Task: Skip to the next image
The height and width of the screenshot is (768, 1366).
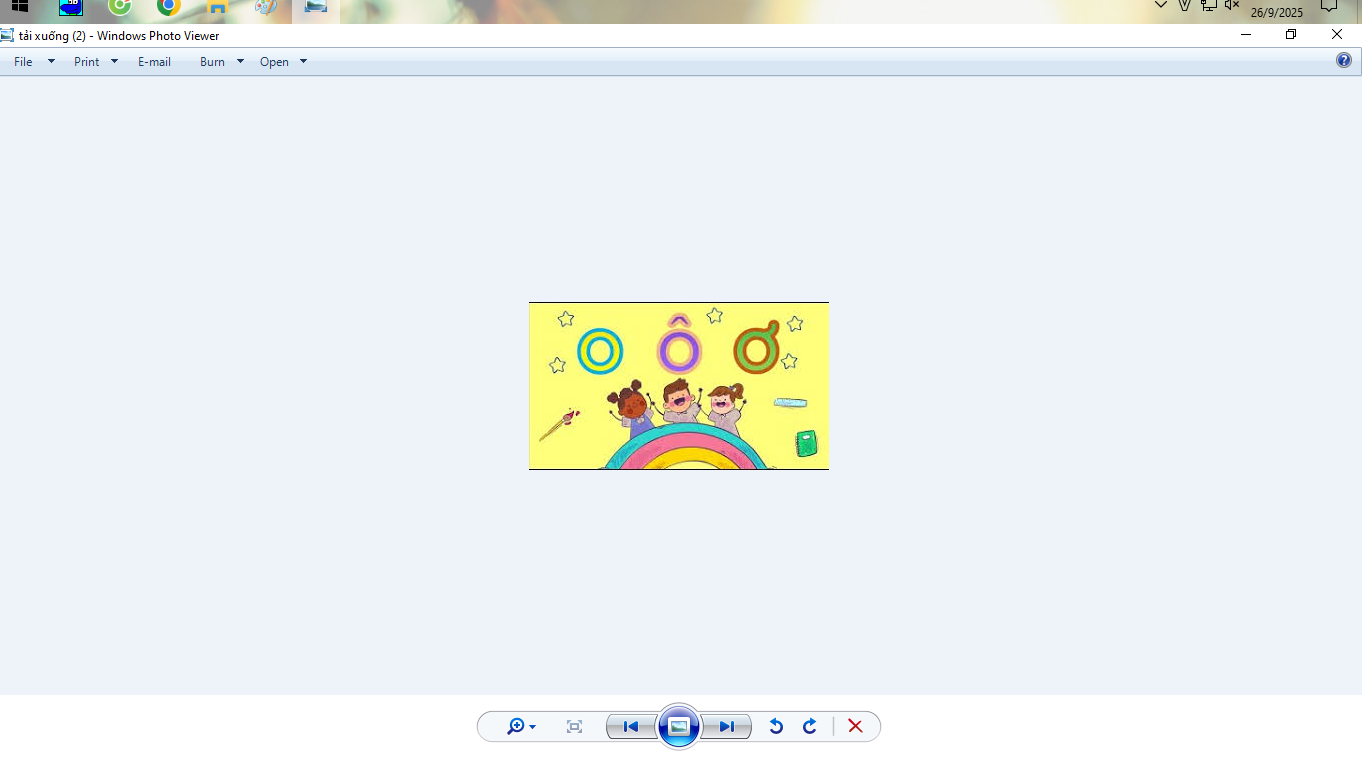Action: coord(726,727)
